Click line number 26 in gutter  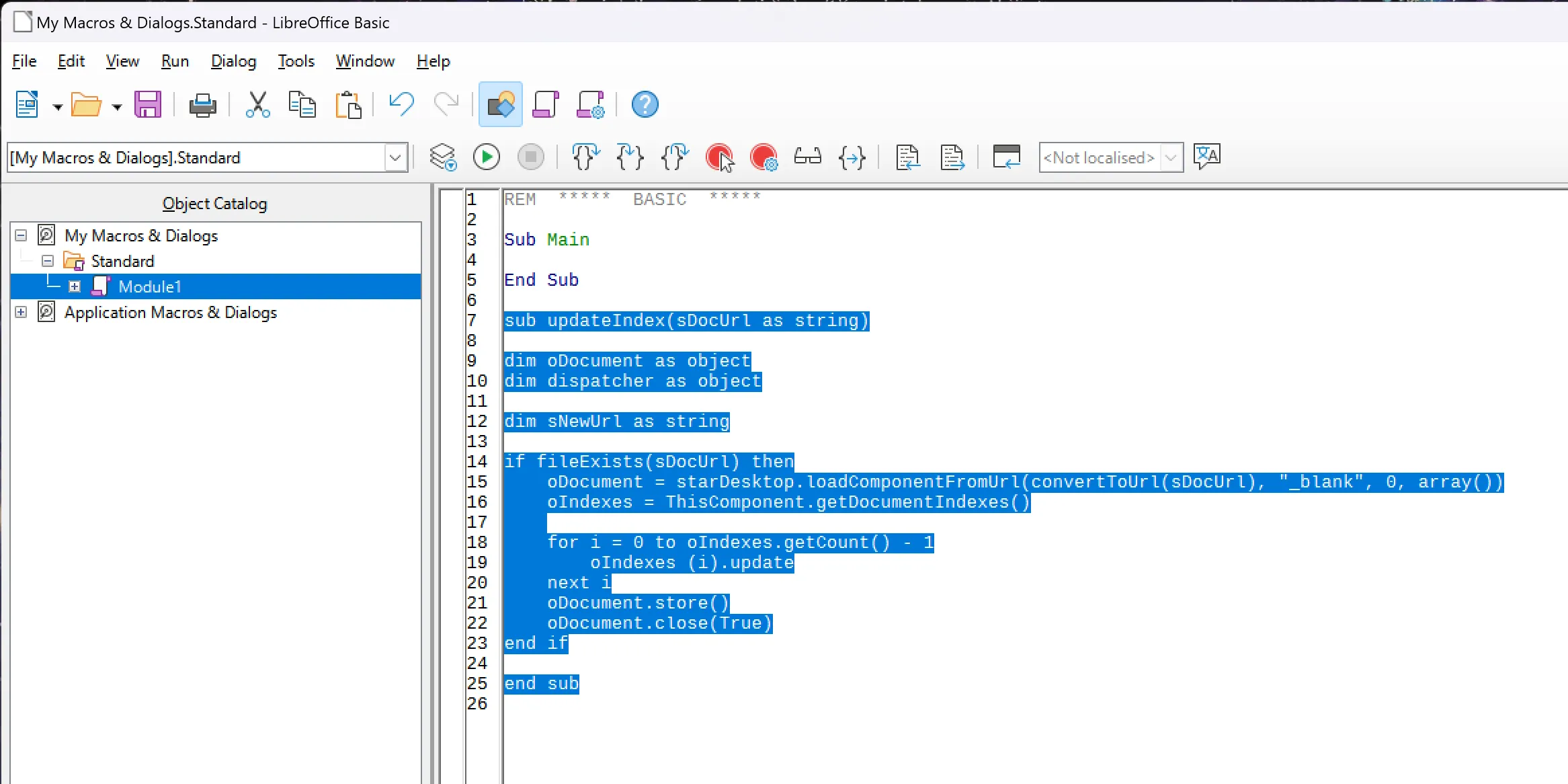tap(477, 704)
